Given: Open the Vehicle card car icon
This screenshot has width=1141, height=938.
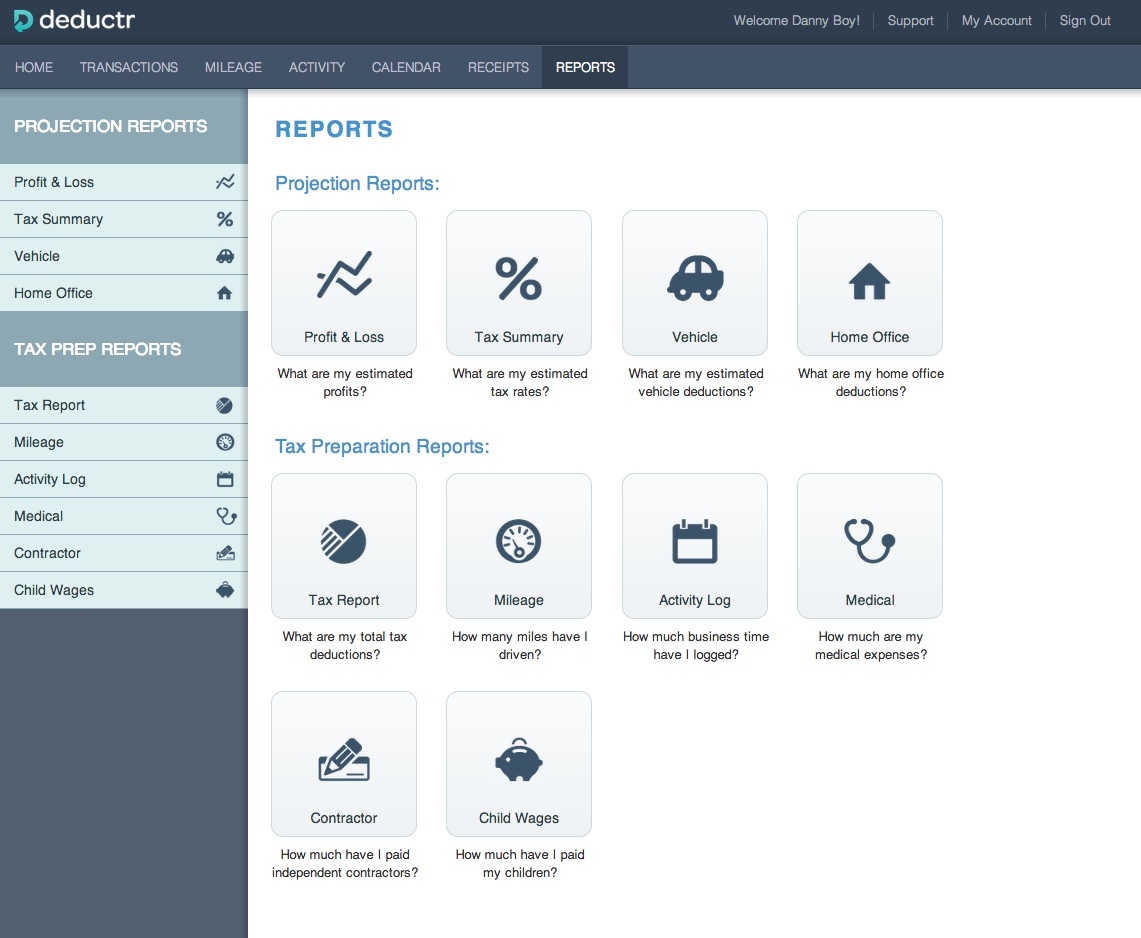Looking at the screenshot, I should pyautogui.click(x=695, y=278).
